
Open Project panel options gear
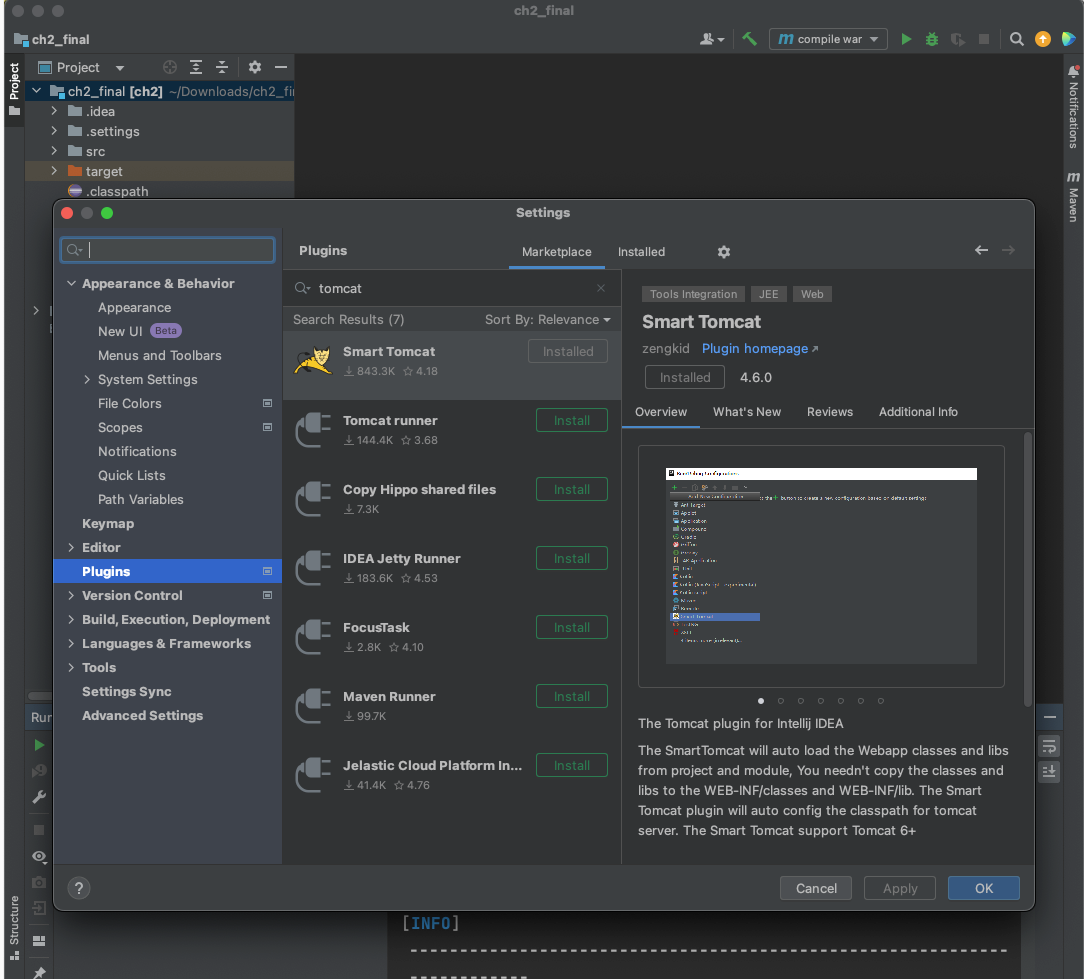pyautogui.click(x=254, y=67)
